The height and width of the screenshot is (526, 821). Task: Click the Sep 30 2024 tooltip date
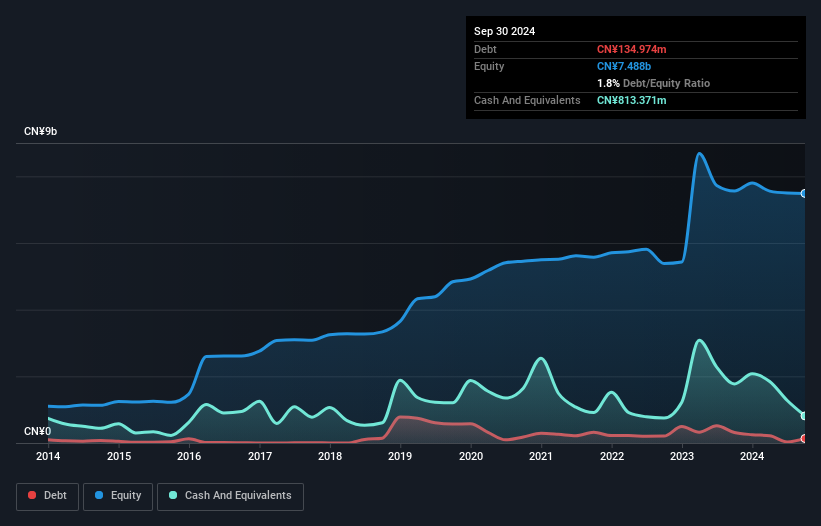[x=504, y=31]
